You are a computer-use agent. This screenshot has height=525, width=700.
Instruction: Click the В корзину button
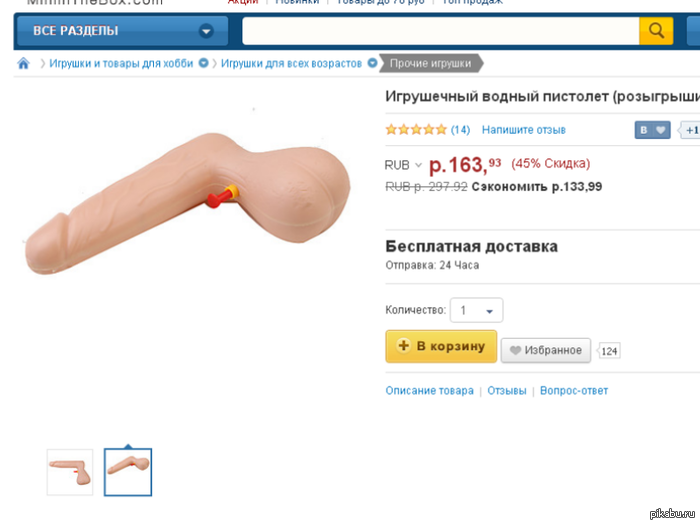tap(441, 346)
